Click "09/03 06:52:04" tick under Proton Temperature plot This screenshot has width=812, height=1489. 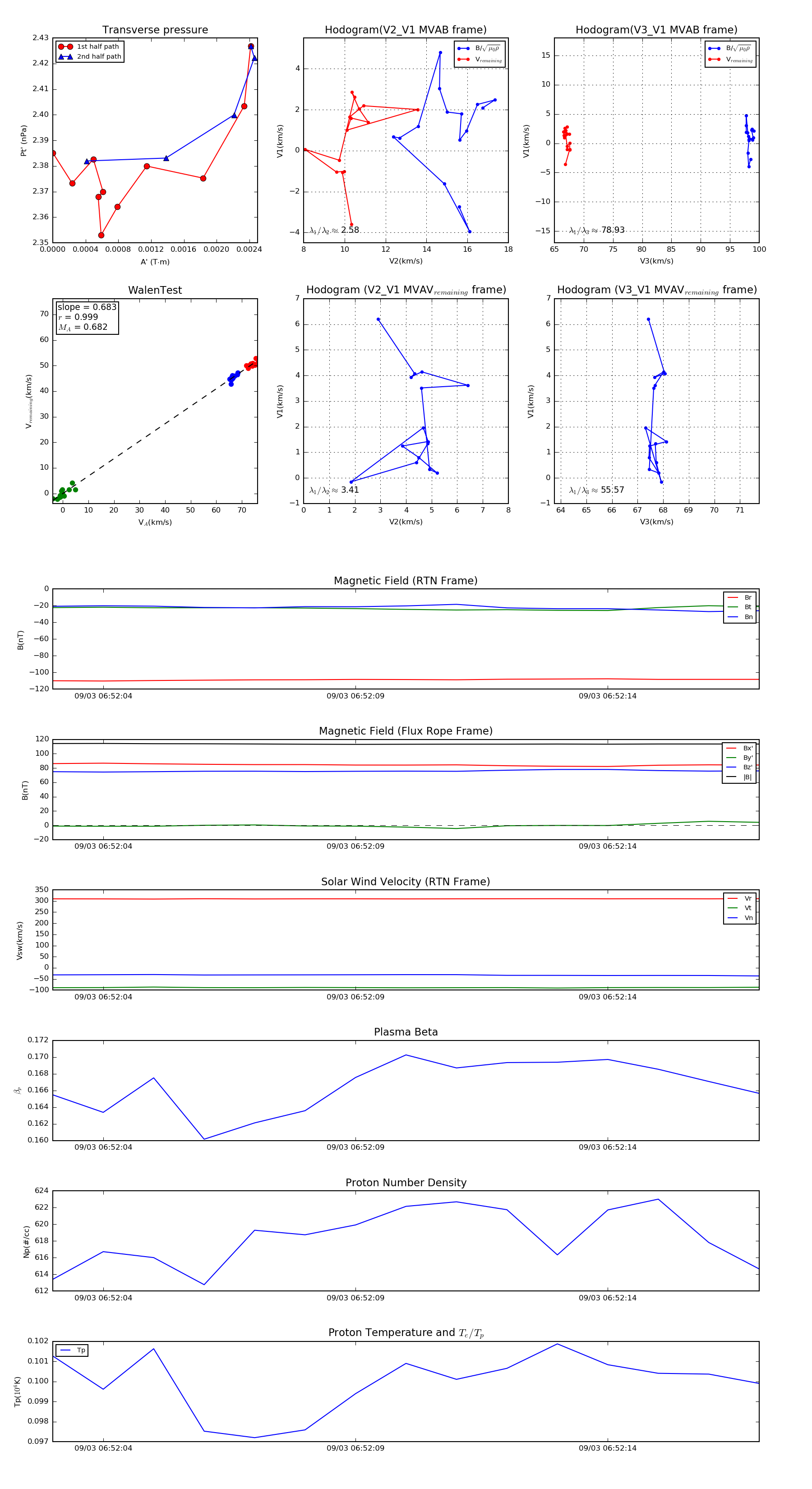(103, 1448)
